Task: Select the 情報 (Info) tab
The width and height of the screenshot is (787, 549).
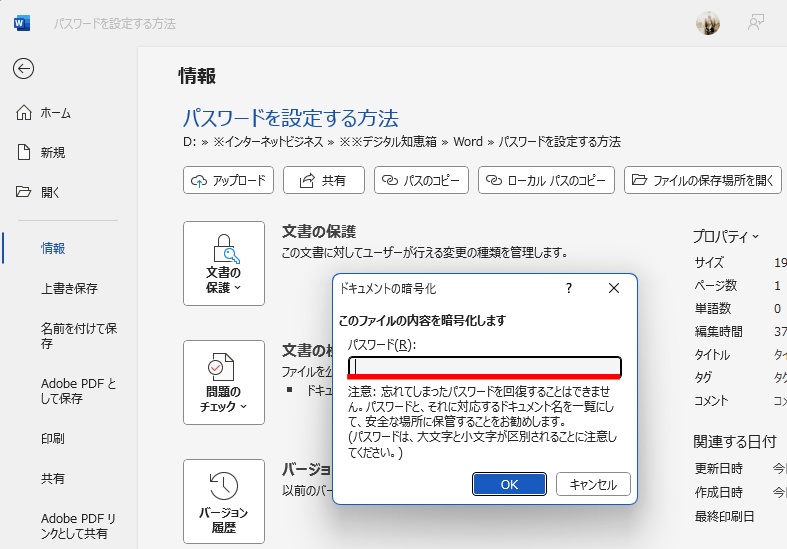Action: point(53,248)
